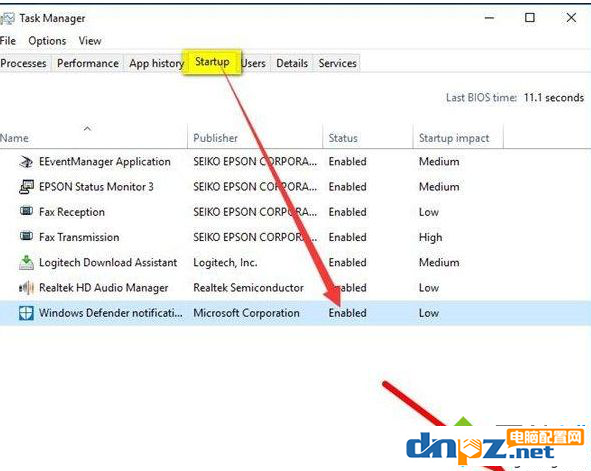Screen dimensions: 591x471
Task: Click the EEventManager Application icon
Action: [x=26, y=162]
